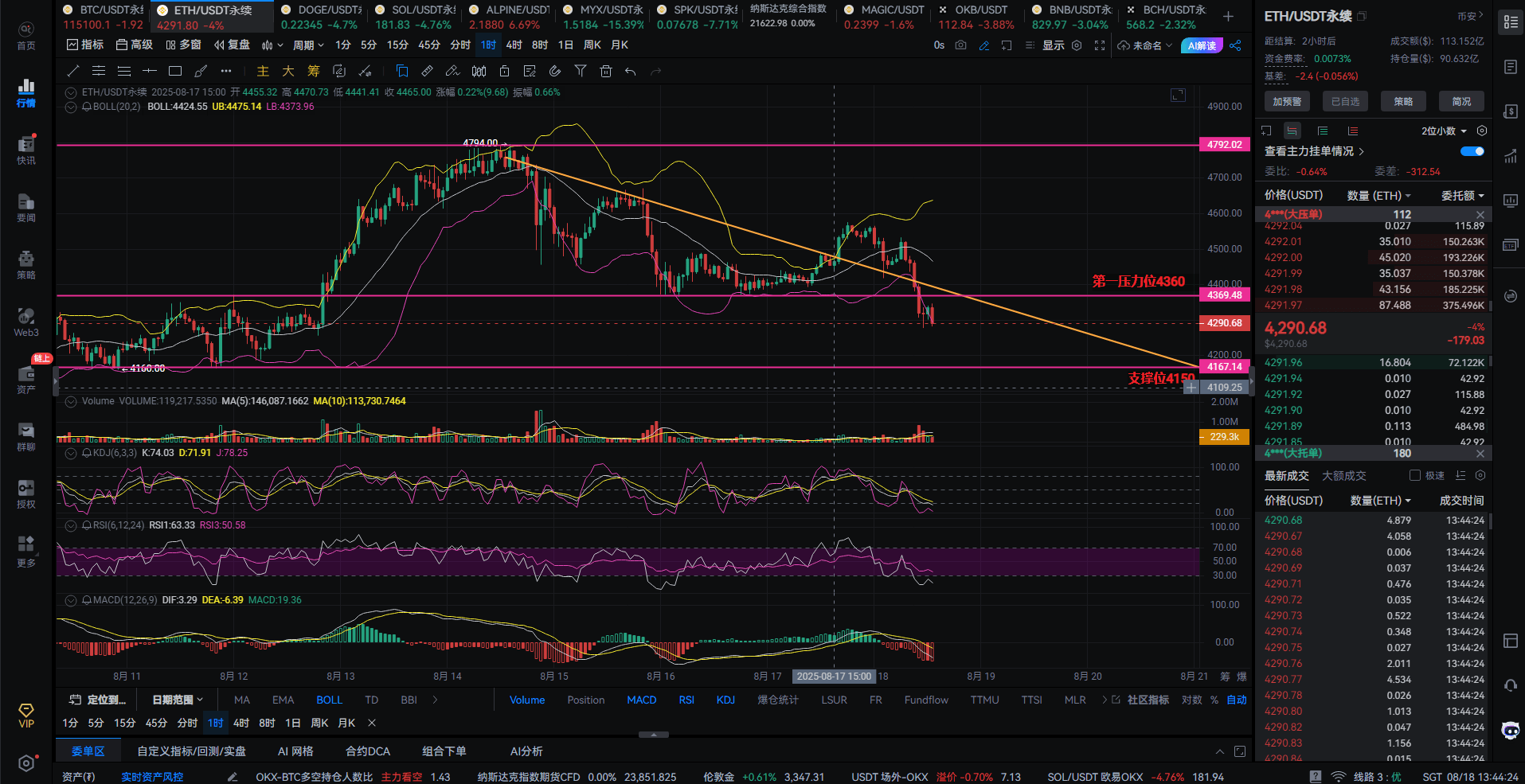The width and height of the screenshot is (1525, 784).
Task: Check the 极速 checkbox
Action: 1415,475
